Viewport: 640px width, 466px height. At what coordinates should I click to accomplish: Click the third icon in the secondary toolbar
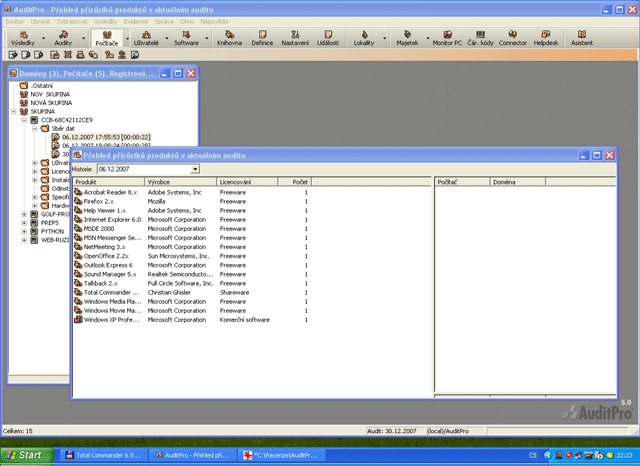[x=39, y=55]
